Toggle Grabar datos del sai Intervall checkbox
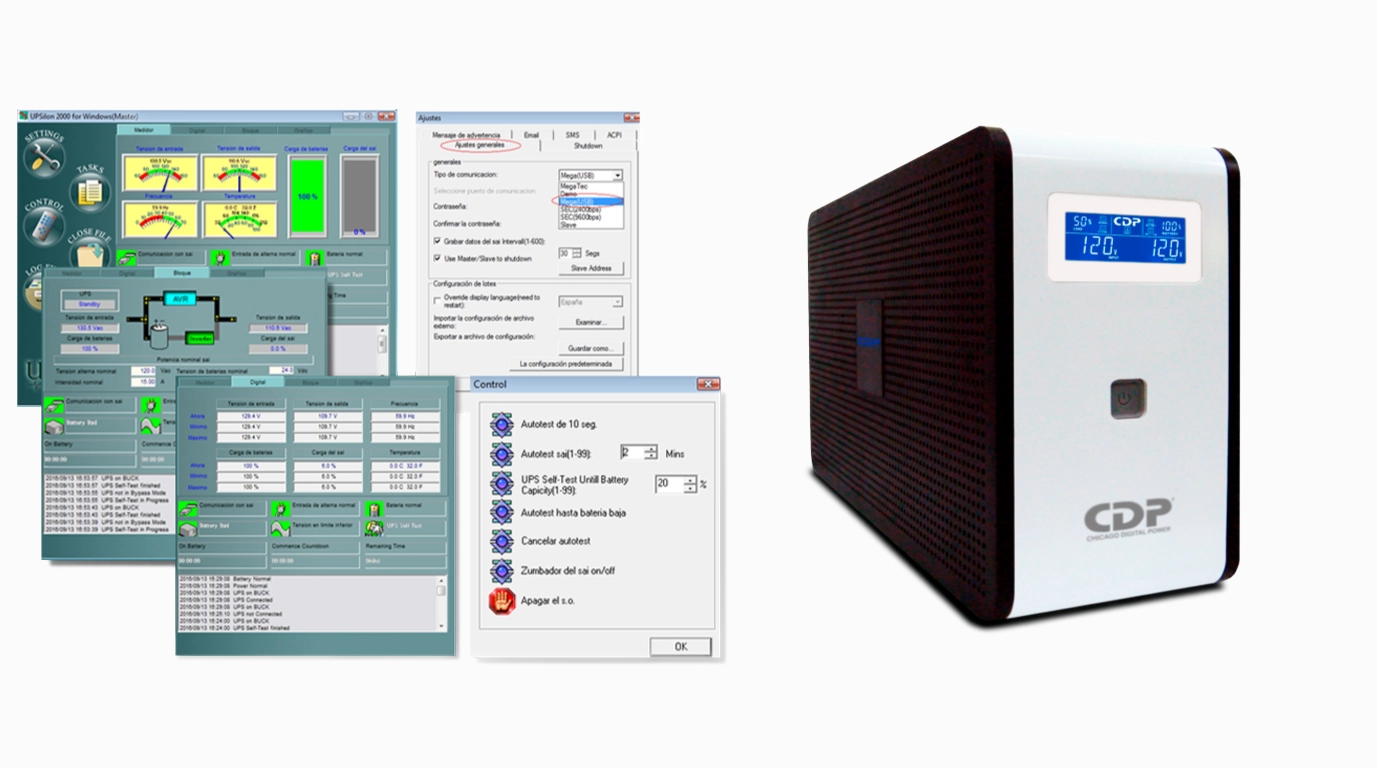The width and height of the screenshot is (1377, 768). click(438, 241)
